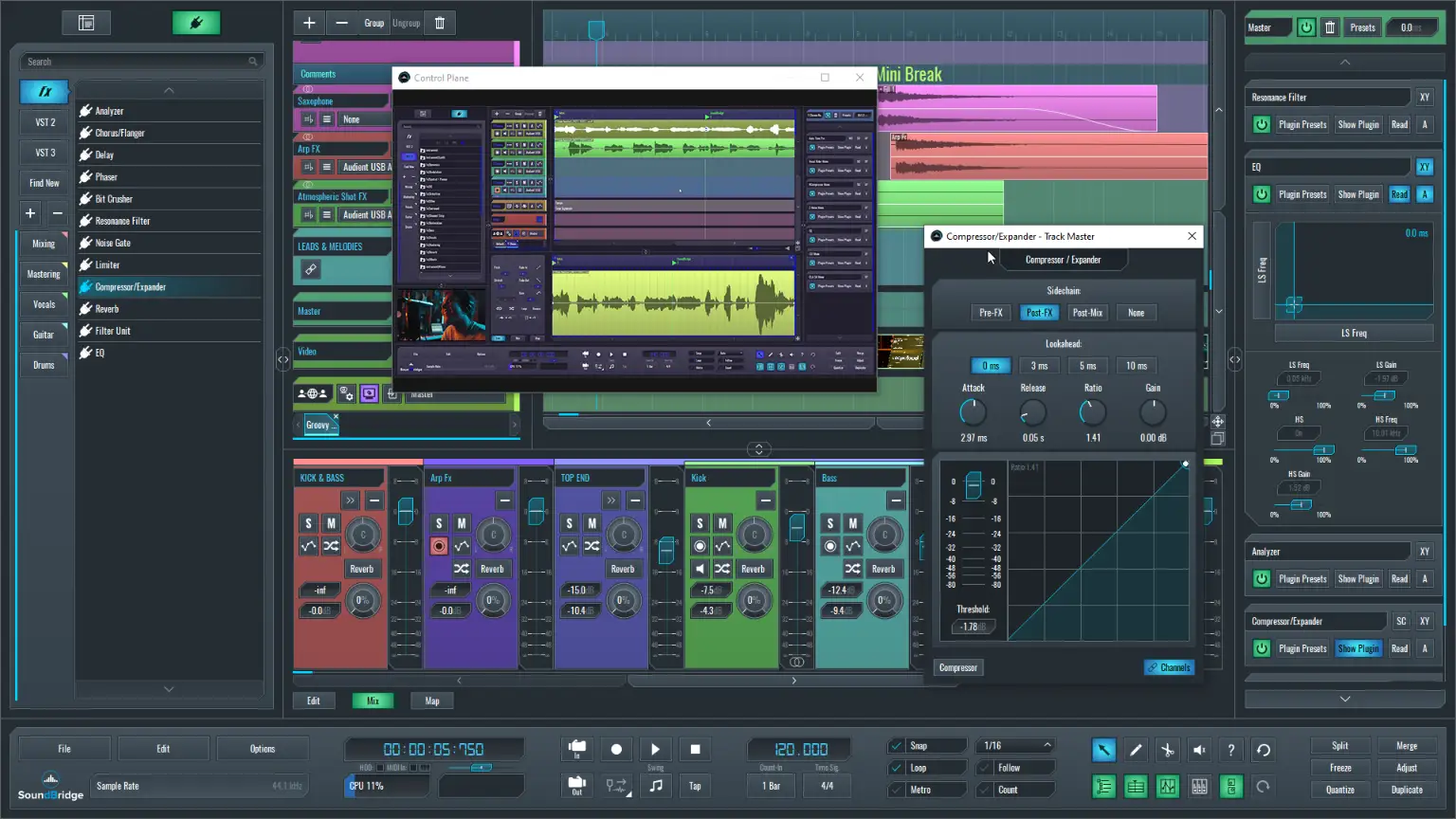Viewport: 1456px width, 819px height.
Task: Toggle record arm on Arp Fx channel
Action: click(439, 546)
